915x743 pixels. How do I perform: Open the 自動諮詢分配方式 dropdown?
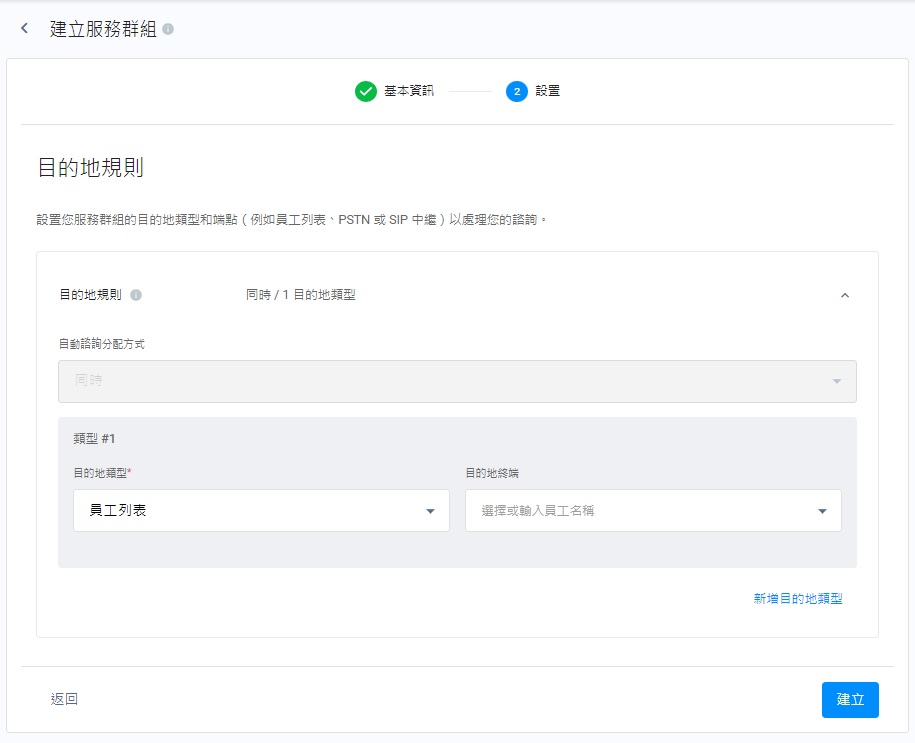tap(456, 382)
